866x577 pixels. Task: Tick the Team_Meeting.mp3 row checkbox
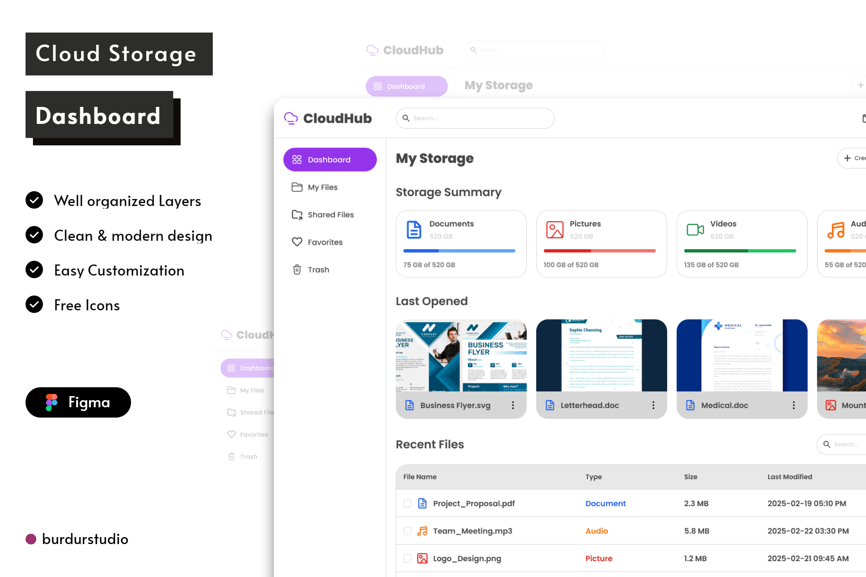407,531
